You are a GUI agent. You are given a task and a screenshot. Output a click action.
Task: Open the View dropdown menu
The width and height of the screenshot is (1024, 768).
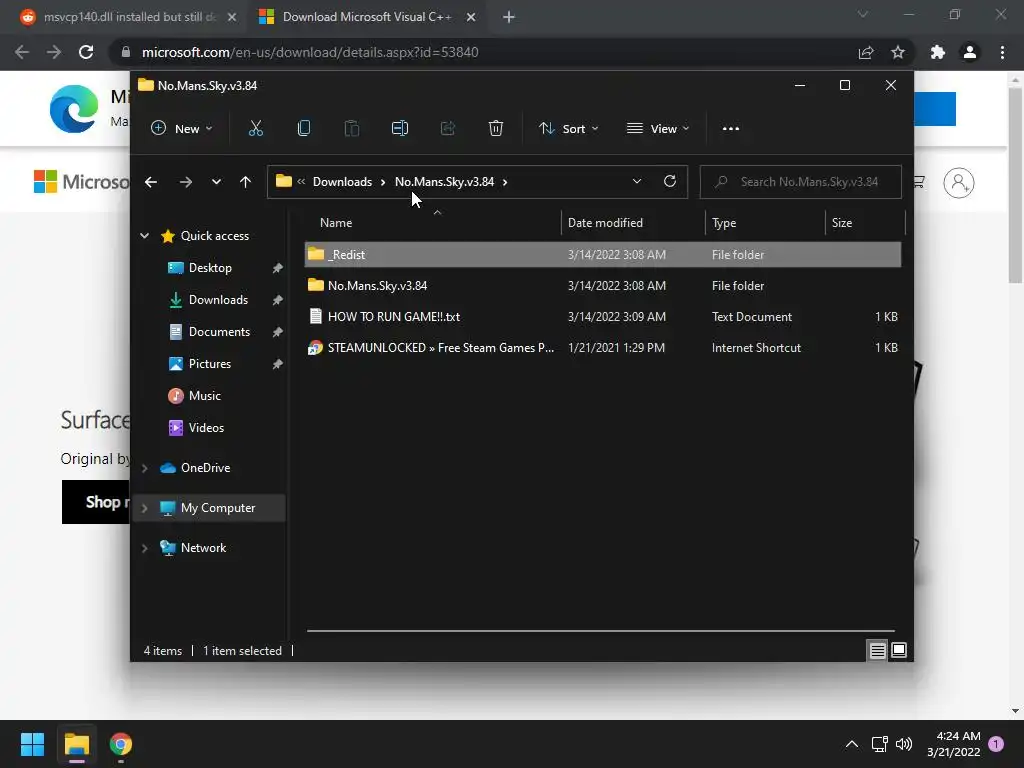pos(658,129)
